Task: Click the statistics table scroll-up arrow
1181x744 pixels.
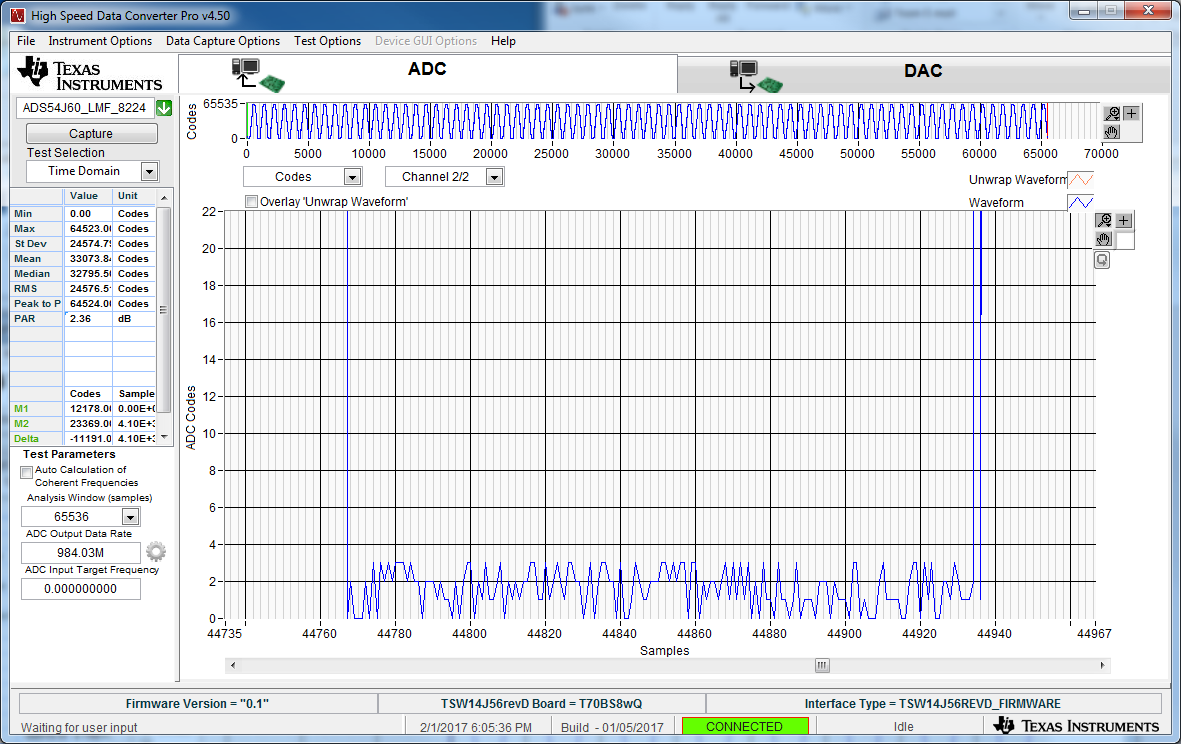Action: [164, 197]
